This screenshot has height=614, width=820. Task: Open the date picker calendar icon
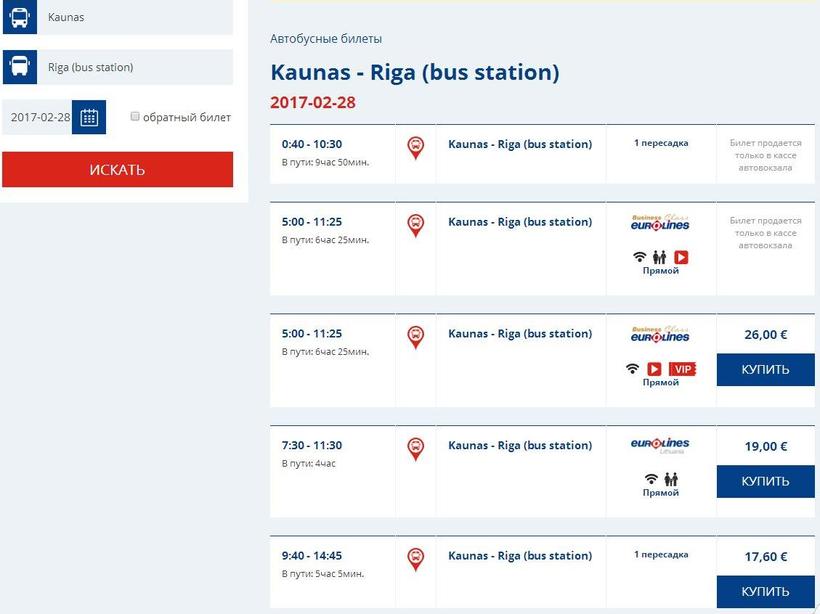(89, 117)
